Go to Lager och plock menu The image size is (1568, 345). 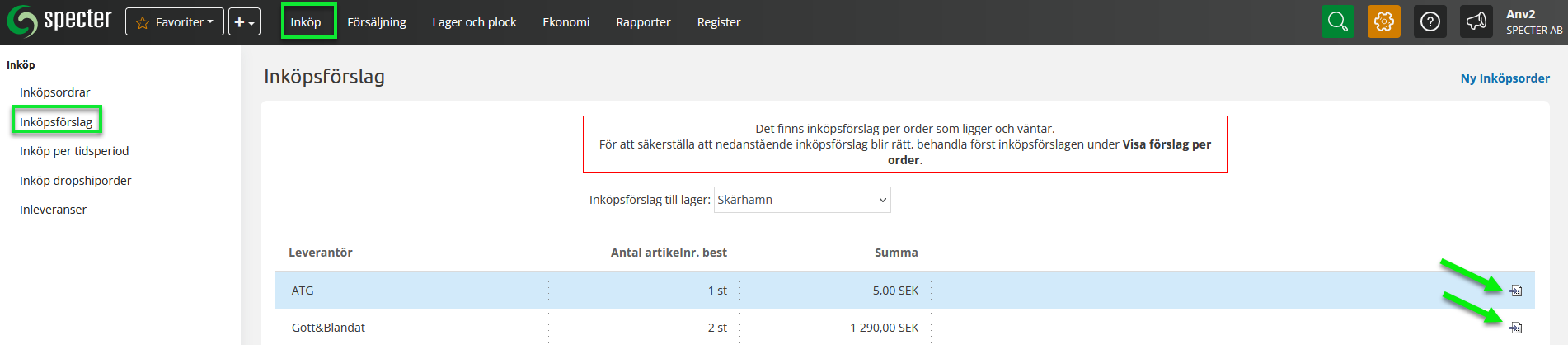tap(474, 22)
